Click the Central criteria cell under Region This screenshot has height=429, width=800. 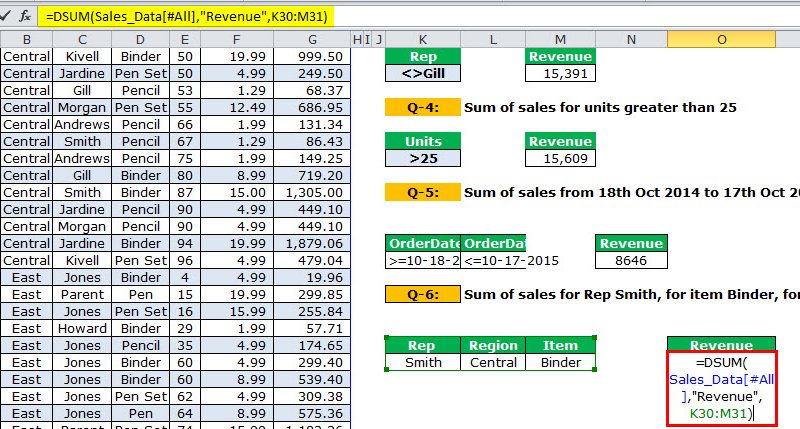(x=493, y=362)
